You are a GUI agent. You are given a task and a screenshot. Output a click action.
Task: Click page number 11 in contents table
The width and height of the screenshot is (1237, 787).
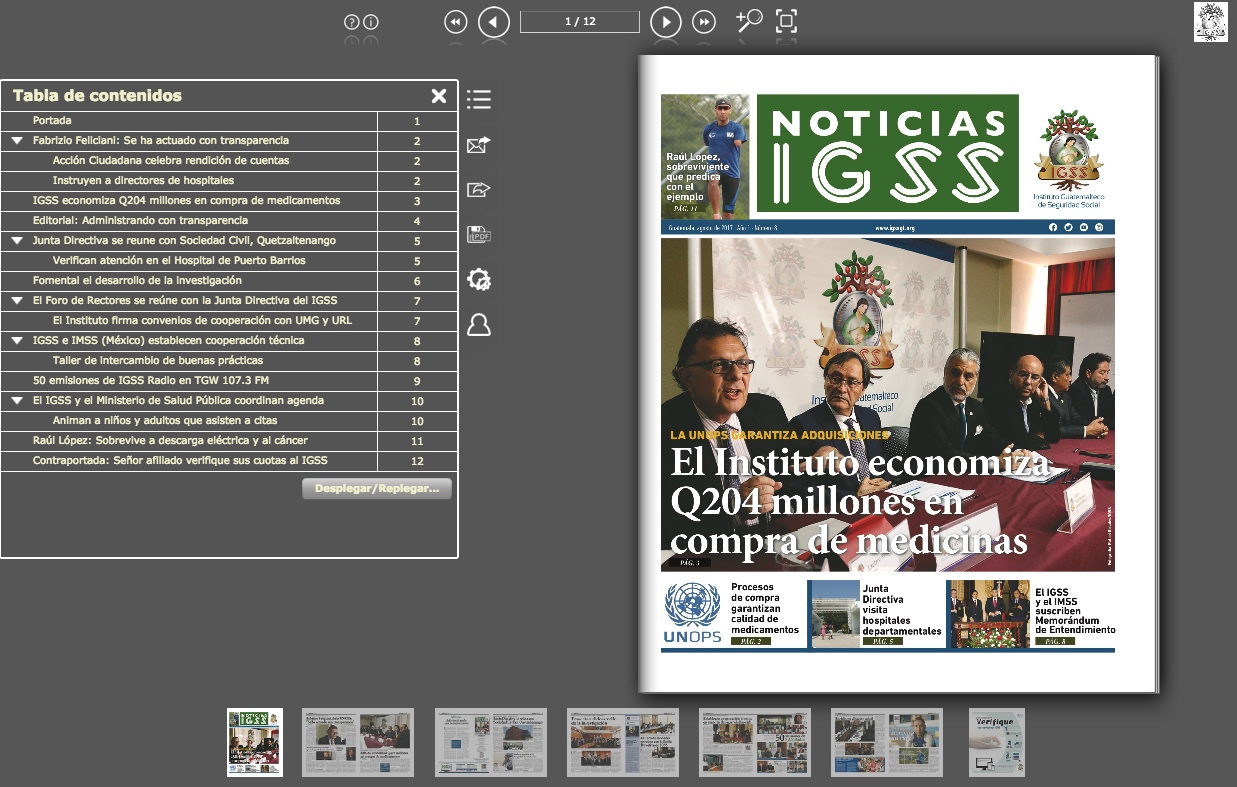(417, 441)
